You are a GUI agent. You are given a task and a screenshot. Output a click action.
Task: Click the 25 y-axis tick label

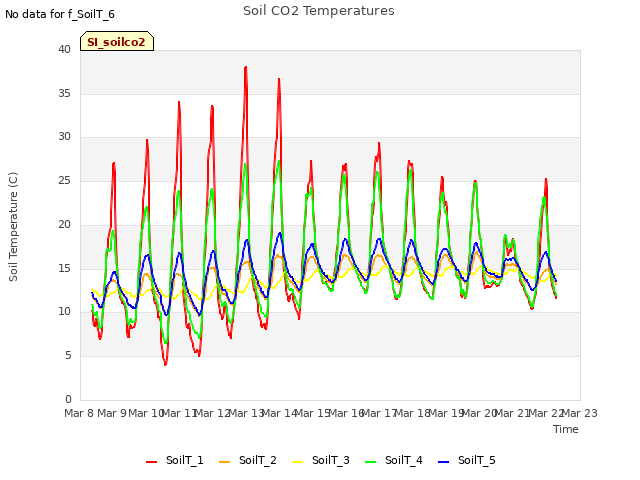click(64, 180)
